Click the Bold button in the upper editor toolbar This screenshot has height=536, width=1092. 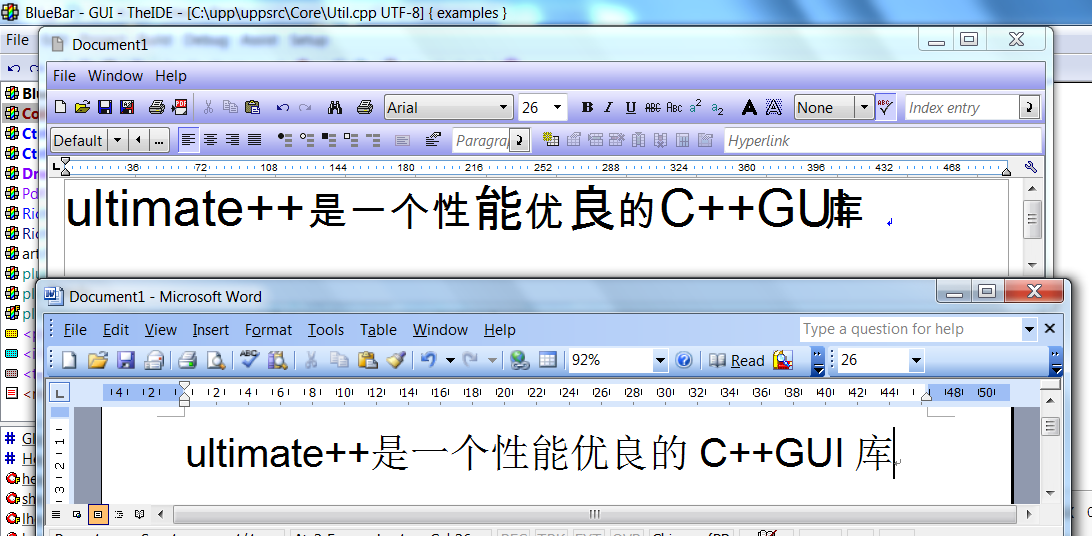587,108
